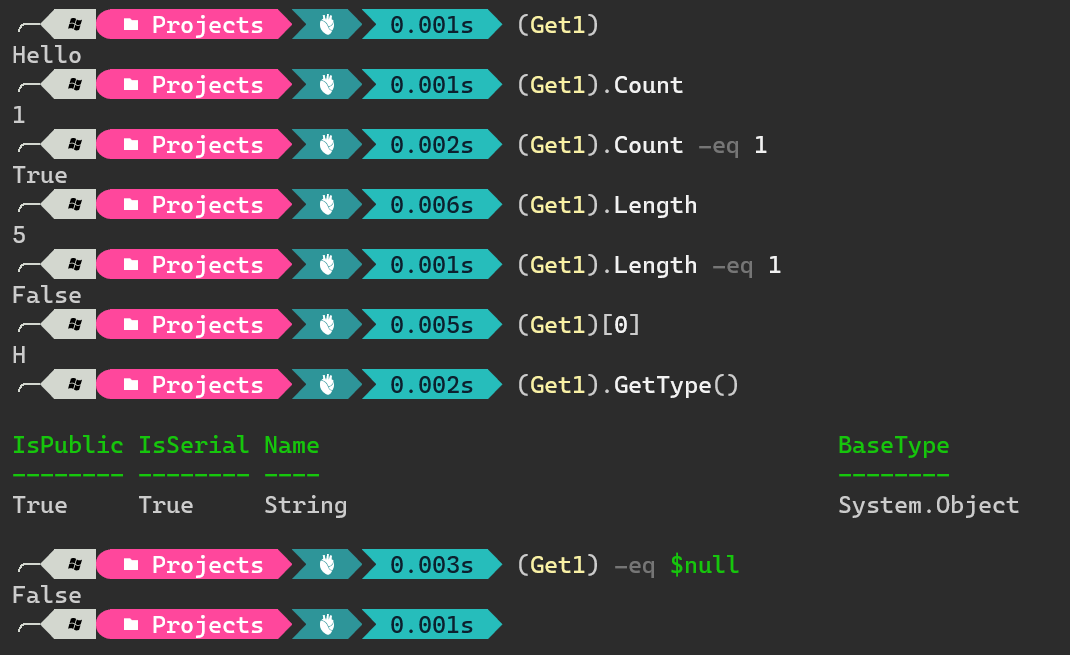Click the "$null" variable in the last command
The width and height of the screenshot is (1070, 655).
704,565
